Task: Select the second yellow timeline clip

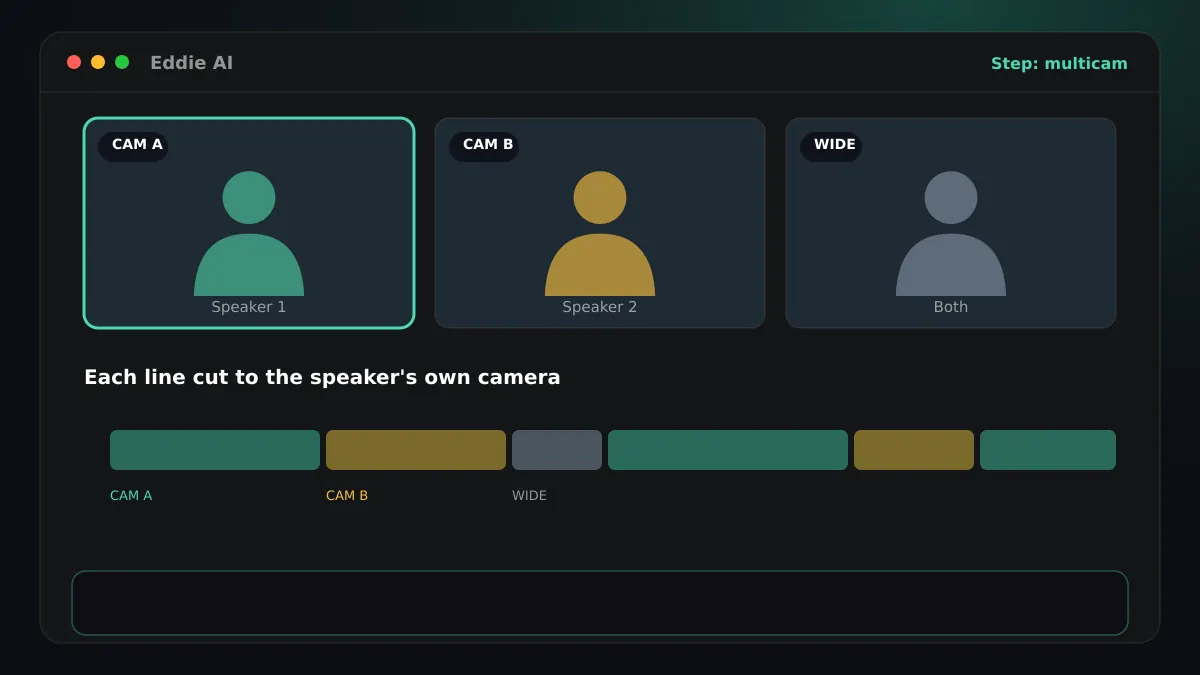Action: pos(914,450)
